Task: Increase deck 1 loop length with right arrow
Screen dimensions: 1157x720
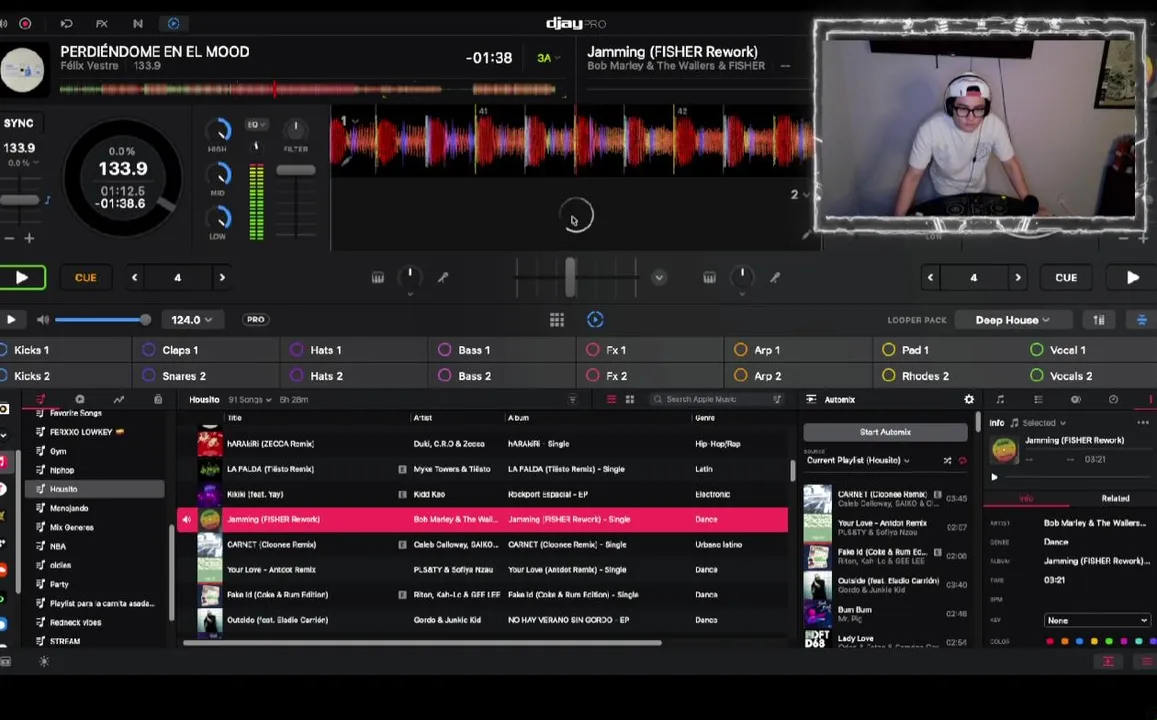Action: pos(222,277)
